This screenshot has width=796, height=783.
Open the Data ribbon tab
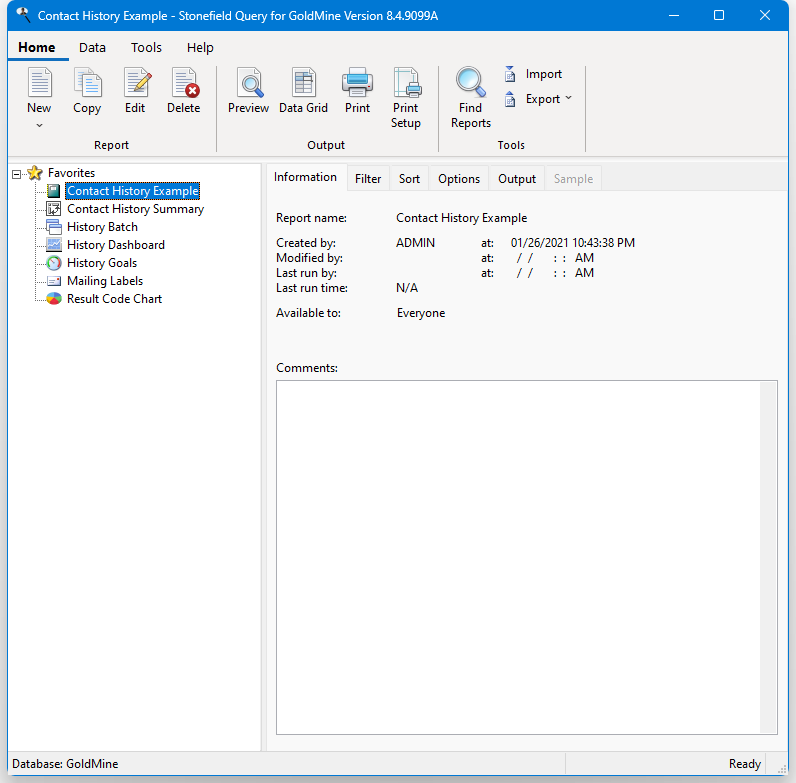(x=92, y=48)
